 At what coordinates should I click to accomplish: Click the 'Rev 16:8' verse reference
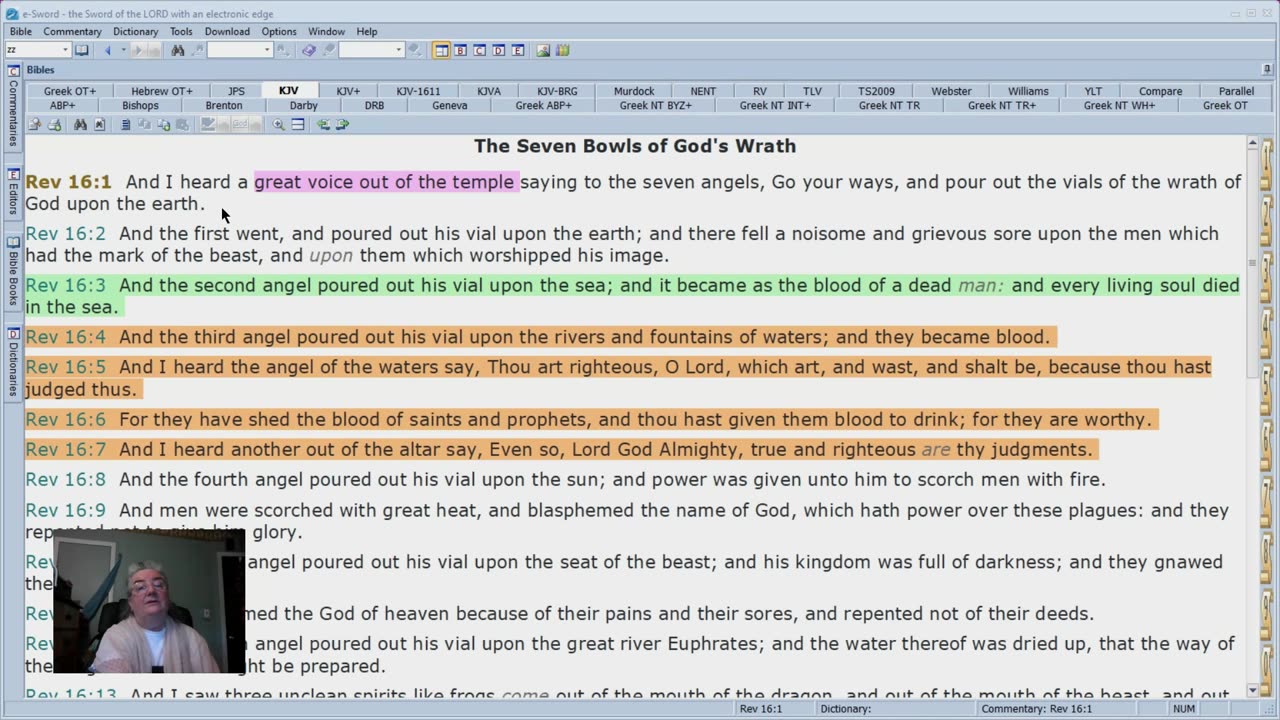(65, 480)
